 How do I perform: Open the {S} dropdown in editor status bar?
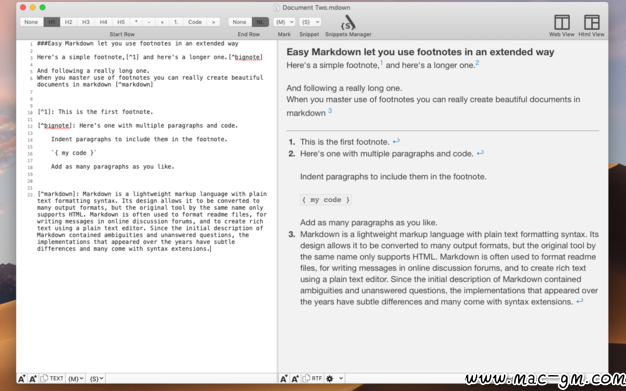coord(96,378)
